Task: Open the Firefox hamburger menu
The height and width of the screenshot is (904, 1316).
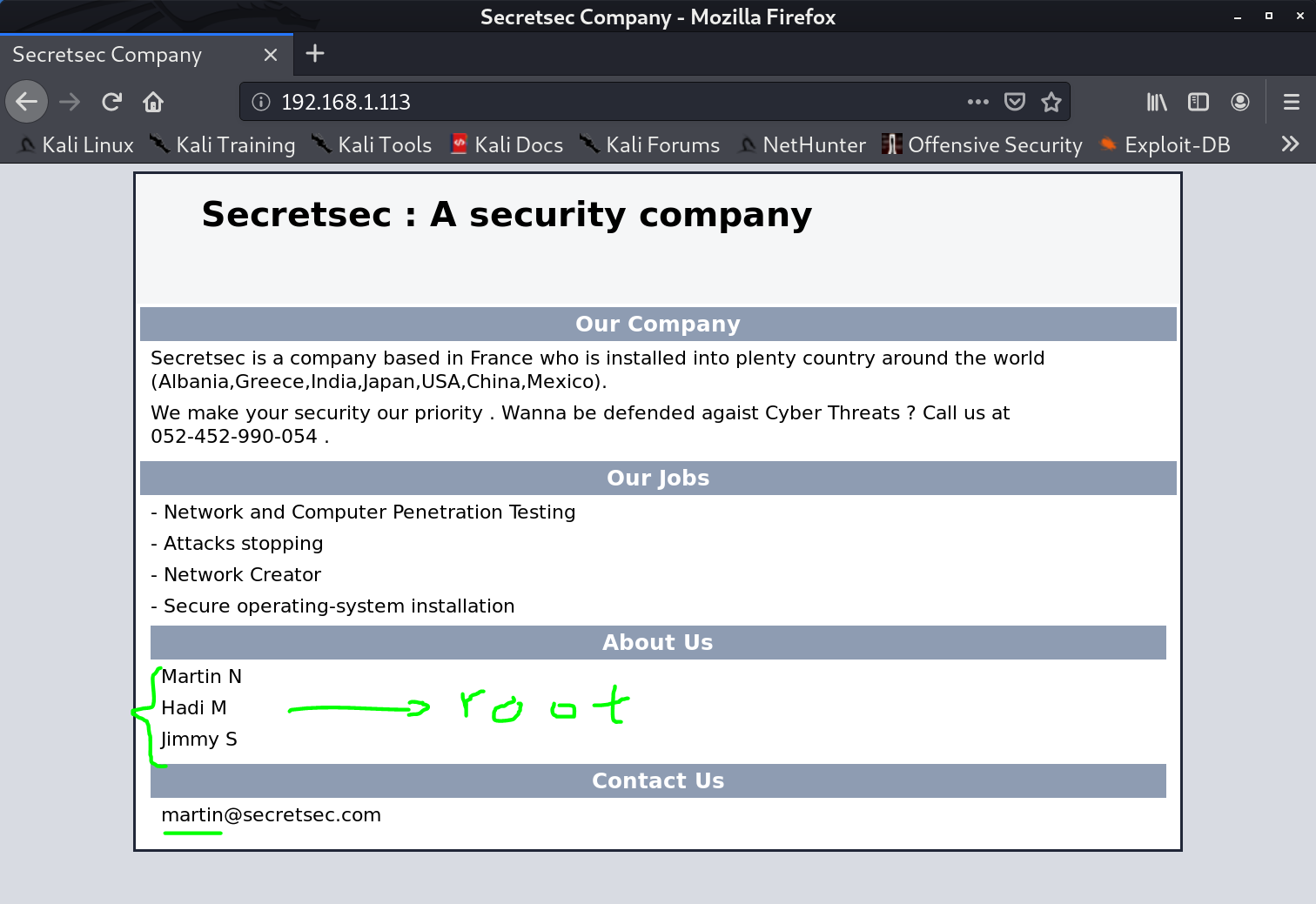Action: 1292,102
